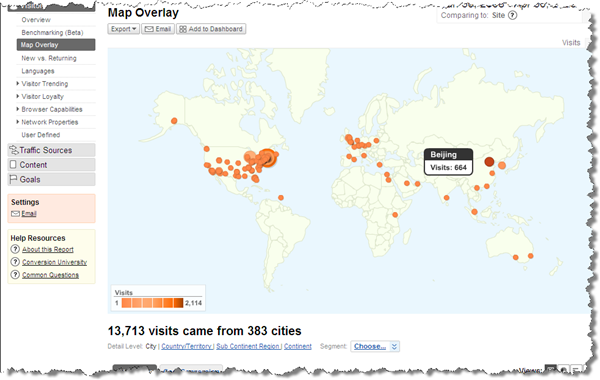Viewport: 600px width, 380px height.
Task: Click help icon beside About this Report
Action: click(x=15, y=249)
